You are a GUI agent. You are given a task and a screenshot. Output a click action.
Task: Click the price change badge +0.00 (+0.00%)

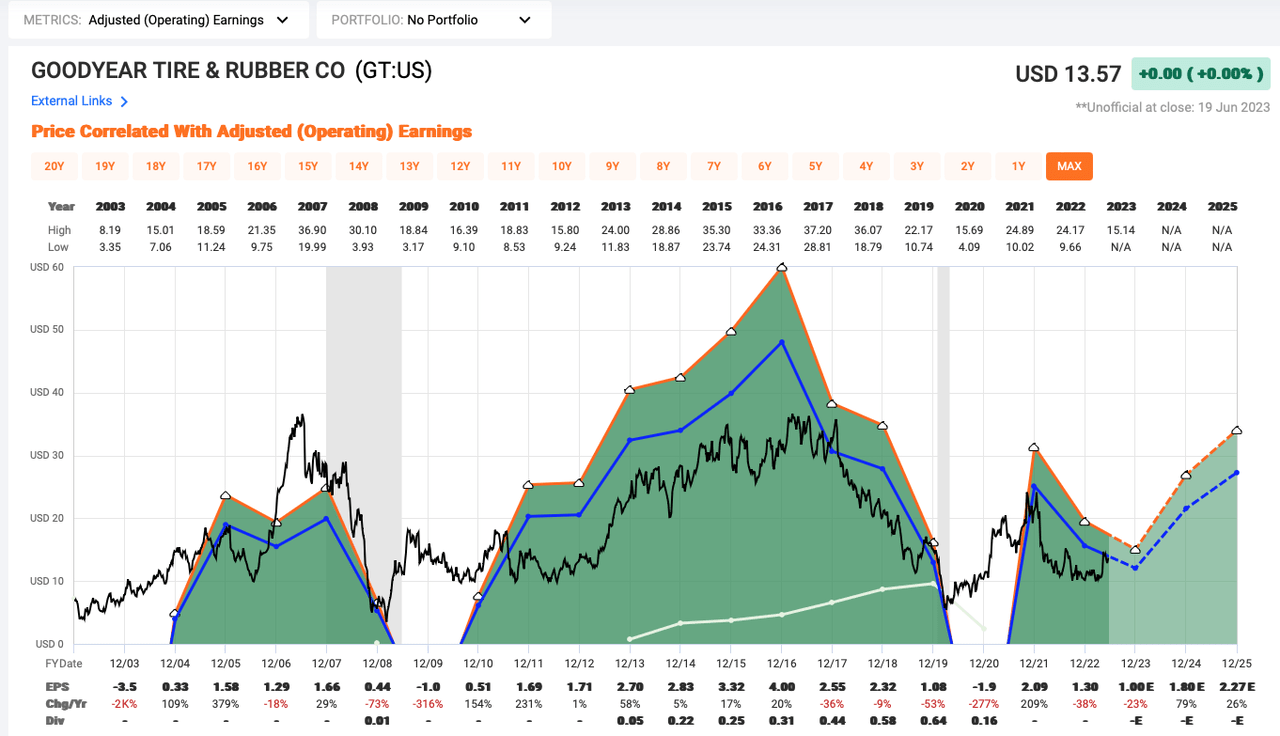[1203, 73]
